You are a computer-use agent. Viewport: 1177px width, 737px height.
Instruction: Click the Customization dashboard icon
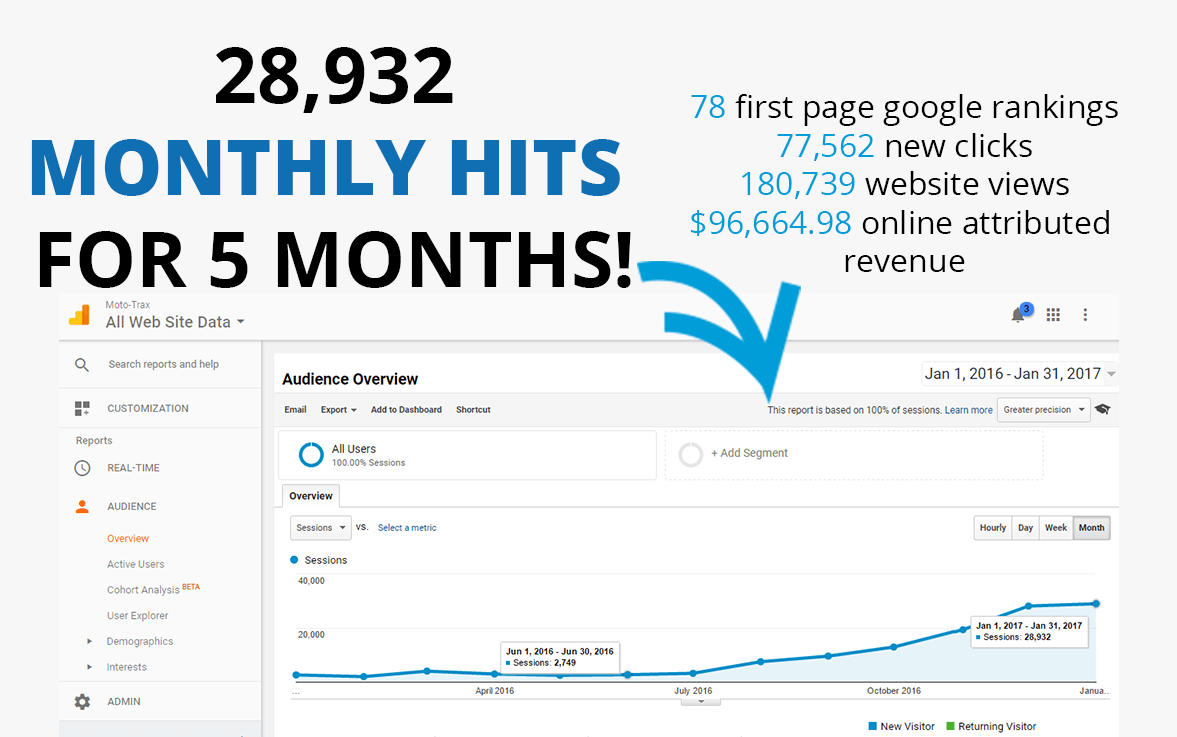tap(83, 408)
